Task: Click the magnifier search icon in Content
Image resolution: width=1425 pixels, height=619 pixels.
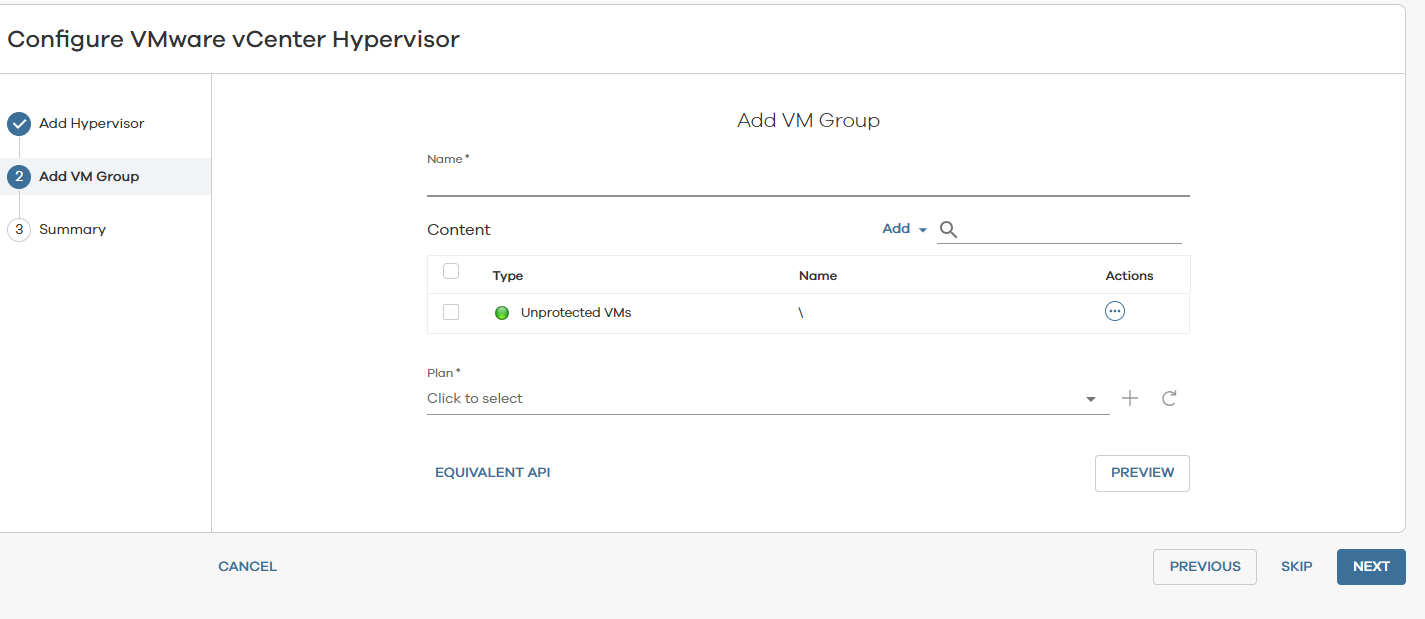Action: (x=948, y=230)
